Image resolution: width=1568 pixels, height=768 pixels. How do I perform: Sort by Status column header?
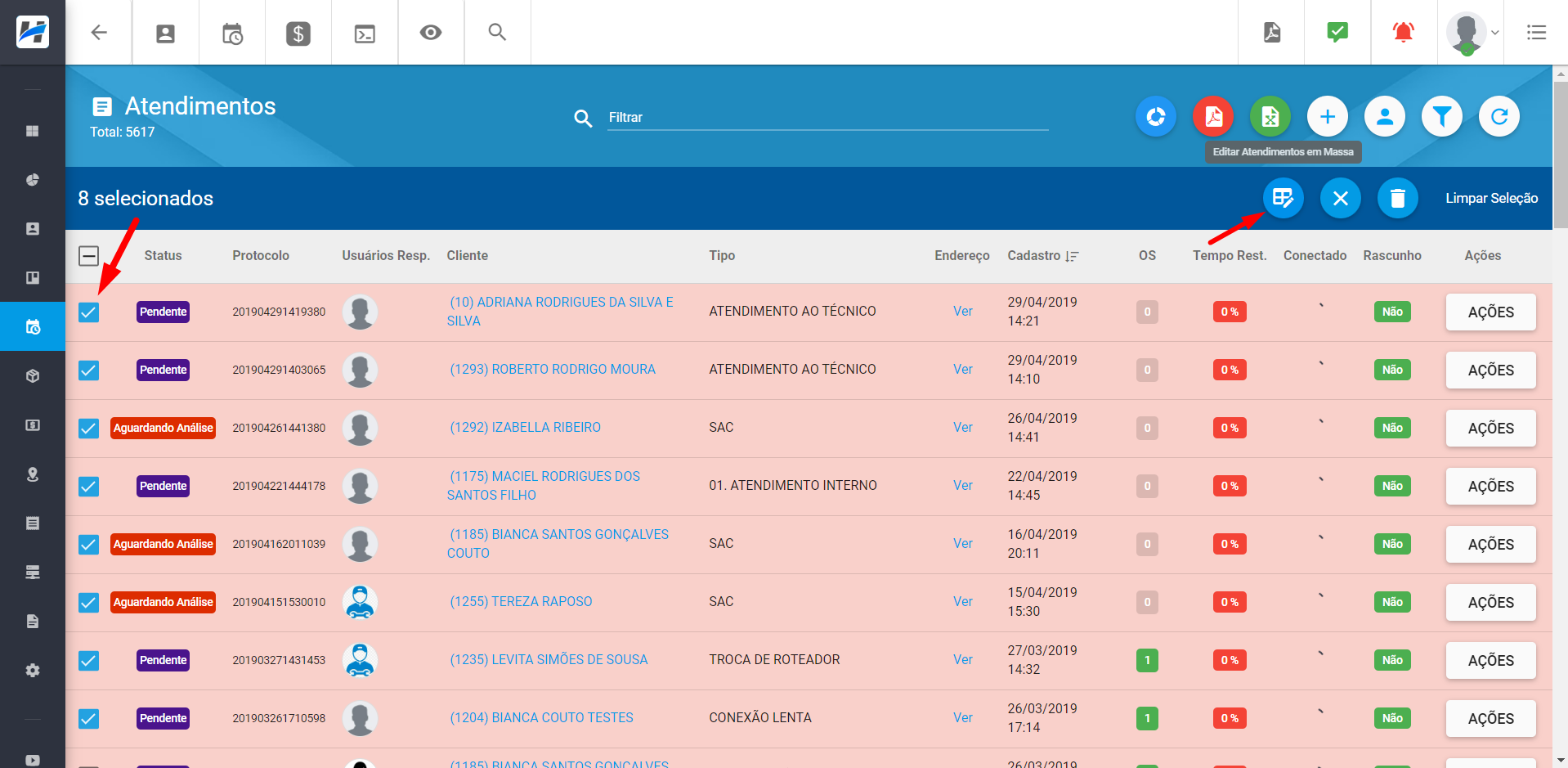[x=163, y=256]
